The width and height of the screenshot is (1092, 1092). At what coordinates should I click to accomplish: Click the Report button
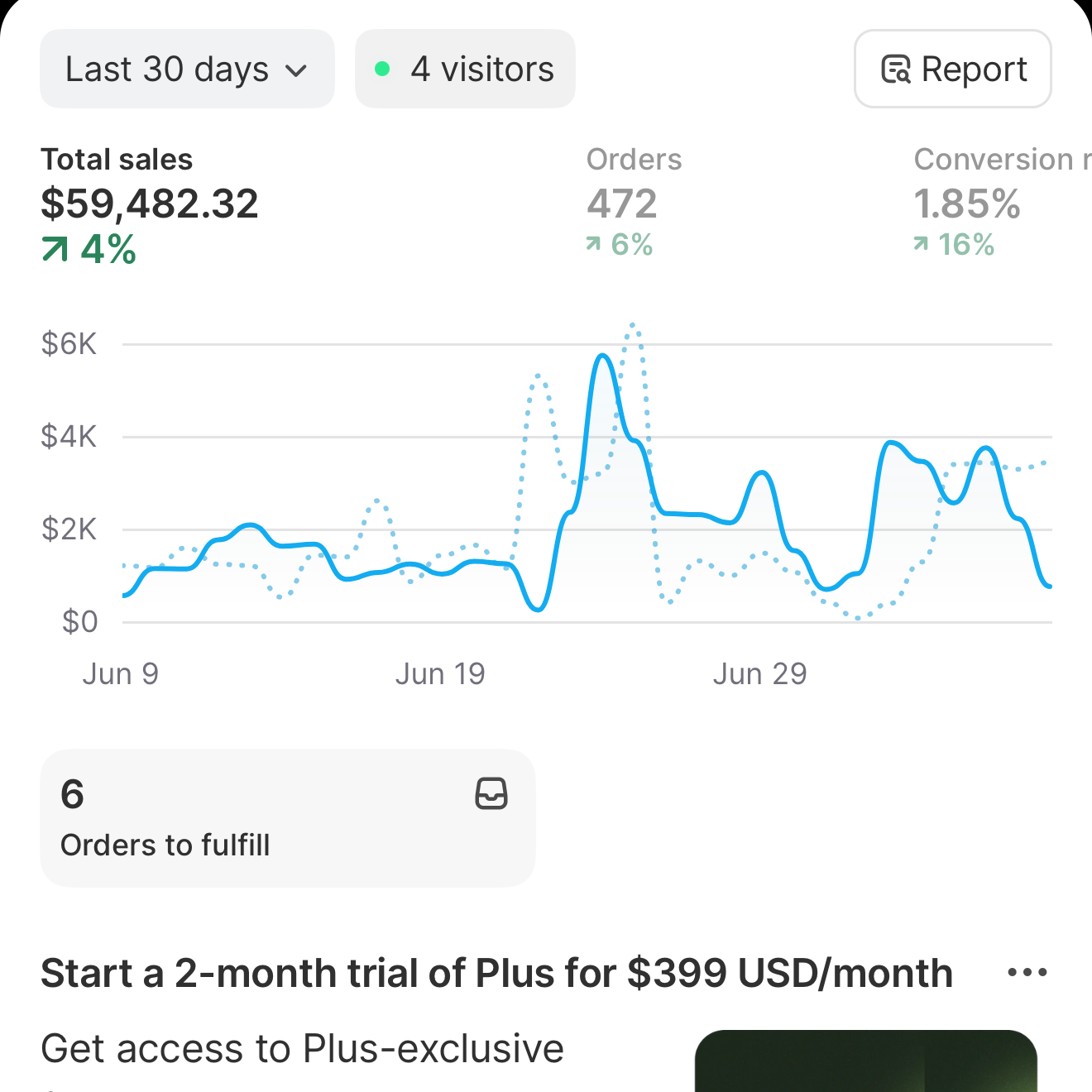coord(952,69)
